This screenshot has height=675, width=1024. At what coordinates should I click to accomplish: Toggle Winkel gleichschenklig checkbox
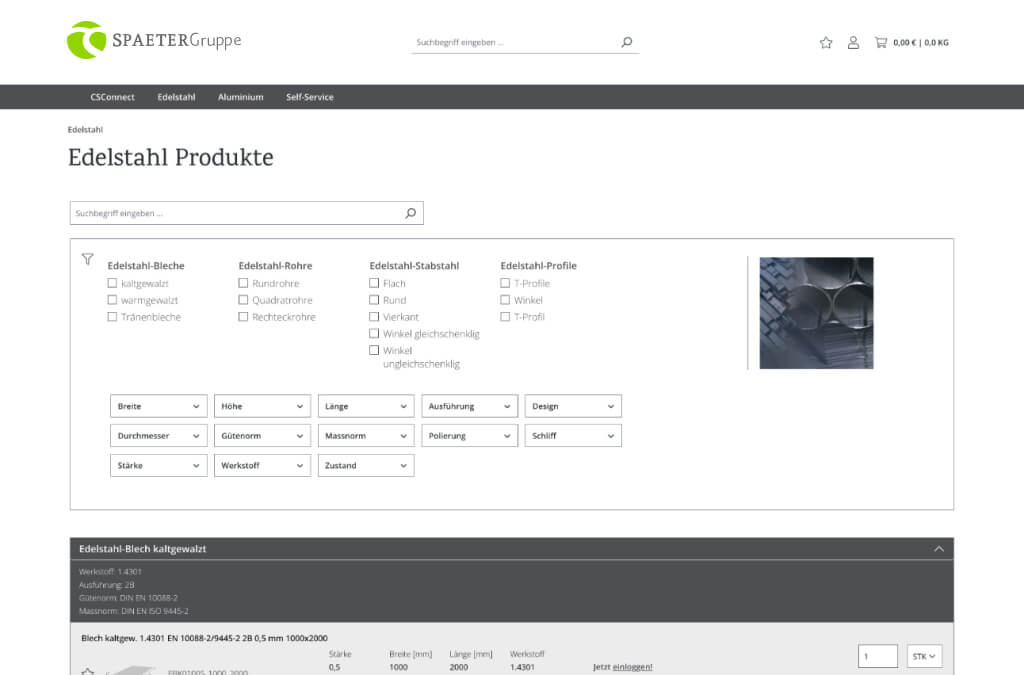point(374,334)
